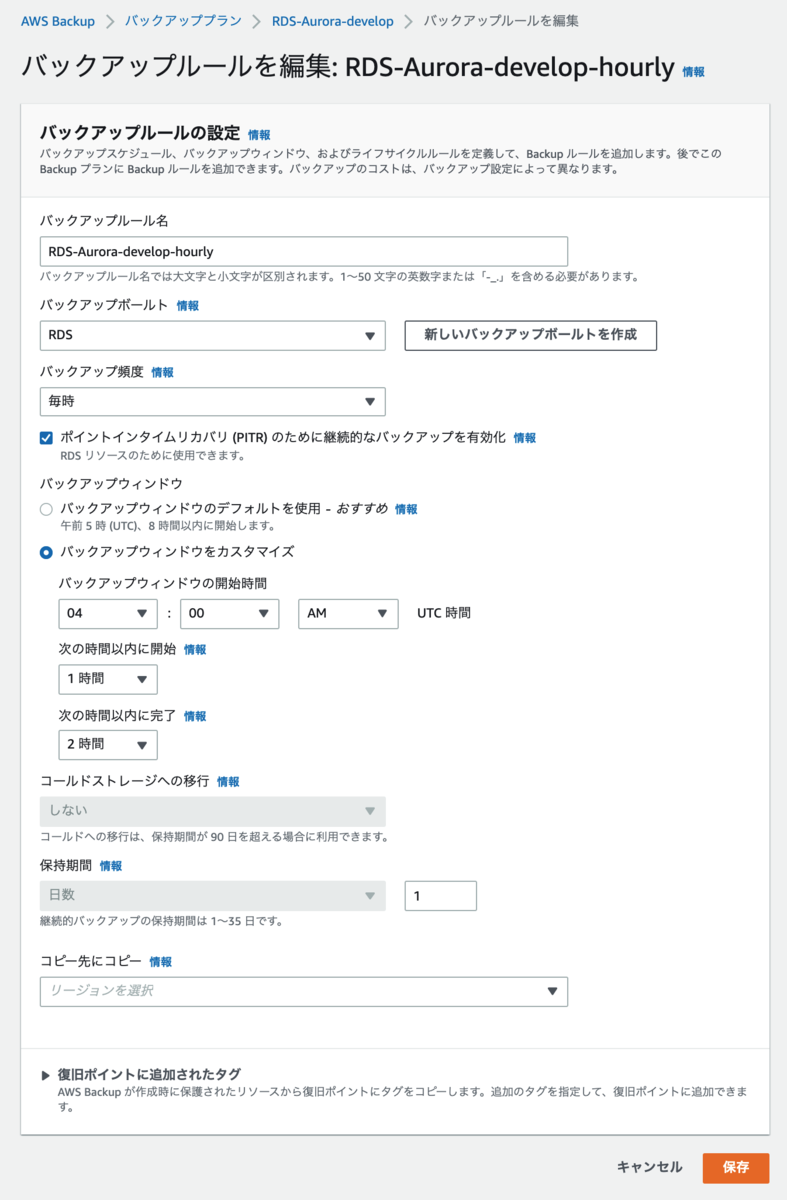Click the disabled 日数 retention unit dropdown
The image size is (787, 1200).
[213, 895]
